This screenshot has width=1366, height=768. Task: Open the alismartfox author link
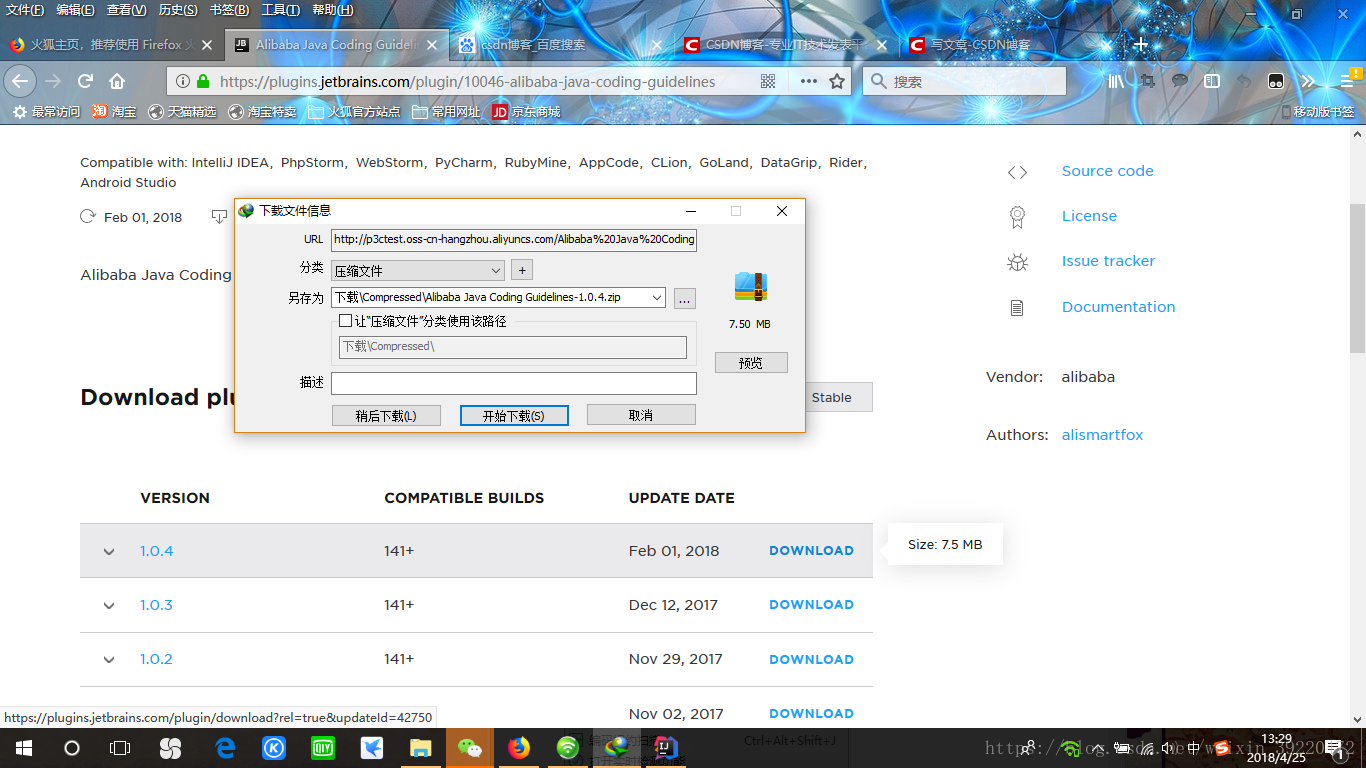click(x=1102, y=435)
